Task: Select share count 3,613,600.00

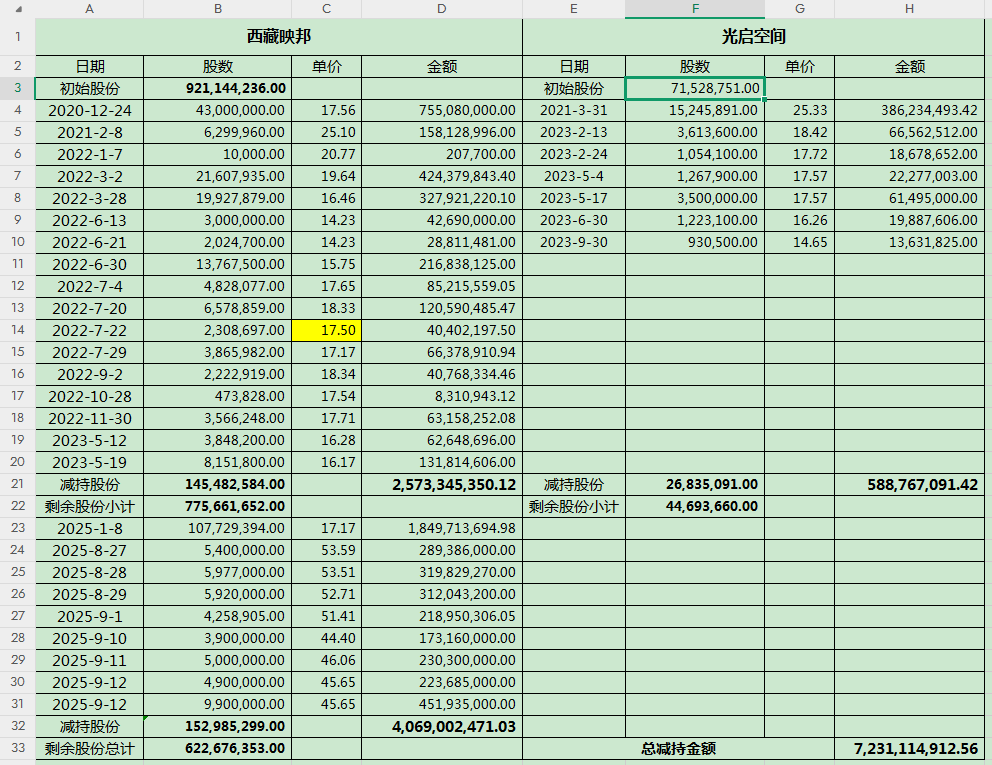Action: click(695, 132)
